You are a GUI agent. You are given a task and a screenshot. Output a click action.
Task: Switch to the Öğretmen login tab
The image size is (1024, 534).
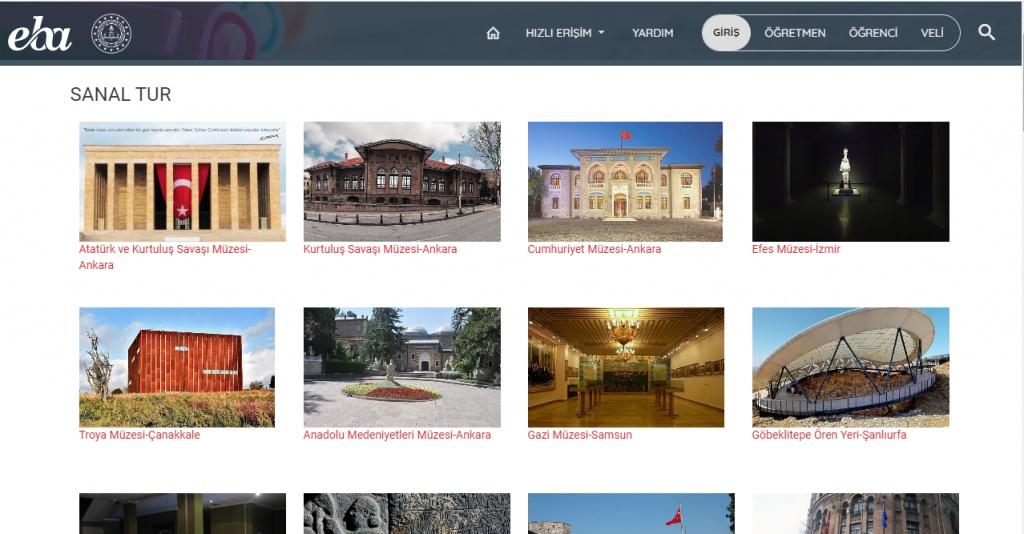pyautogui.click(x=795, y=33)
